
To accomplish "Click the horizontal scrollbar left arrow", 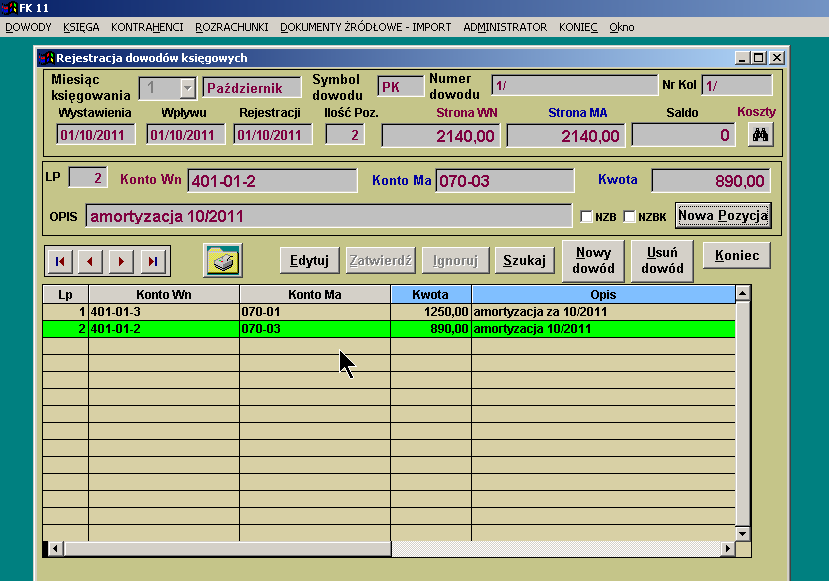I will [55, 549].
